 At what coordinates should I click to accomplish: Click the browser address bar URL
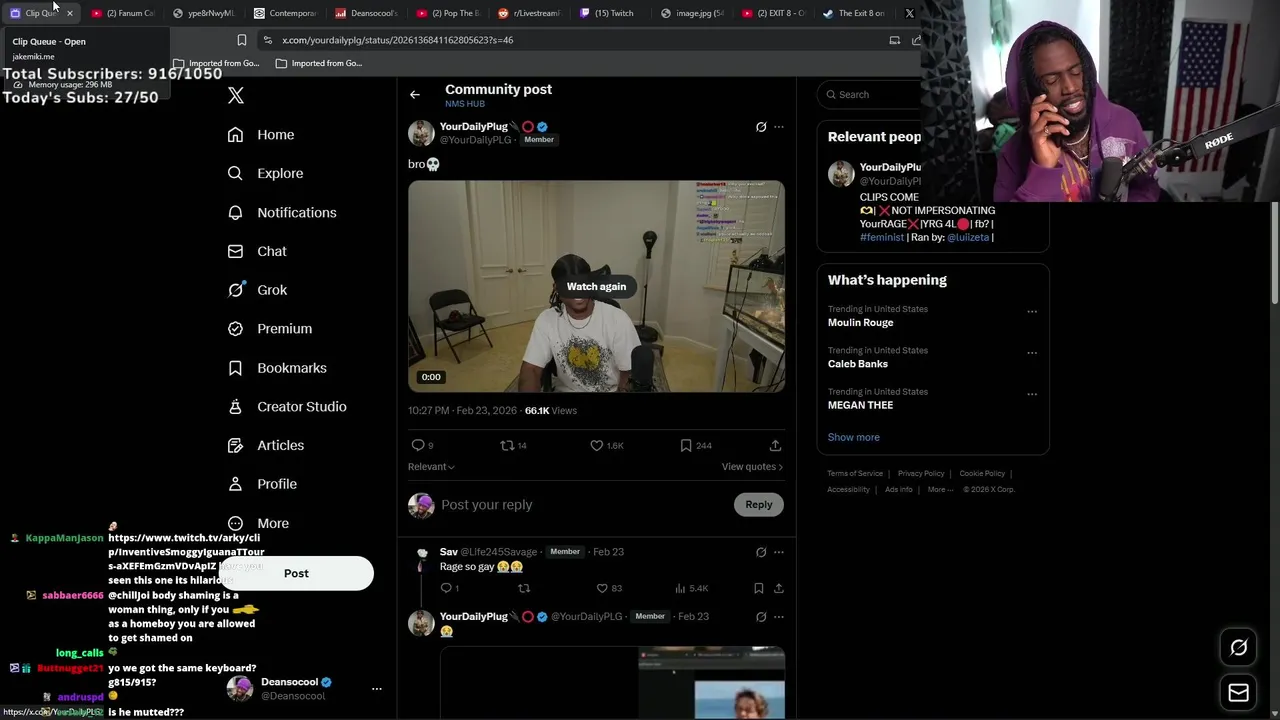pos(397,40)
